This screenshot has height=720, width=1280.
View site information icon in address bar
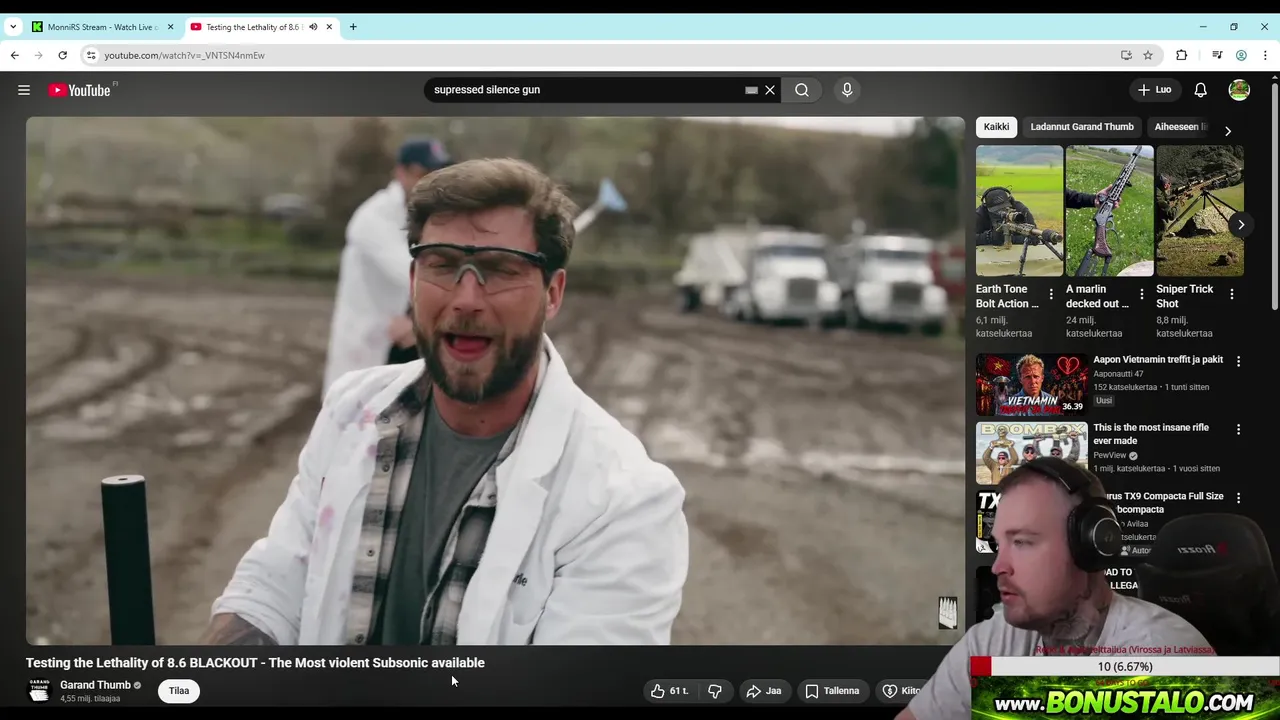91,55
